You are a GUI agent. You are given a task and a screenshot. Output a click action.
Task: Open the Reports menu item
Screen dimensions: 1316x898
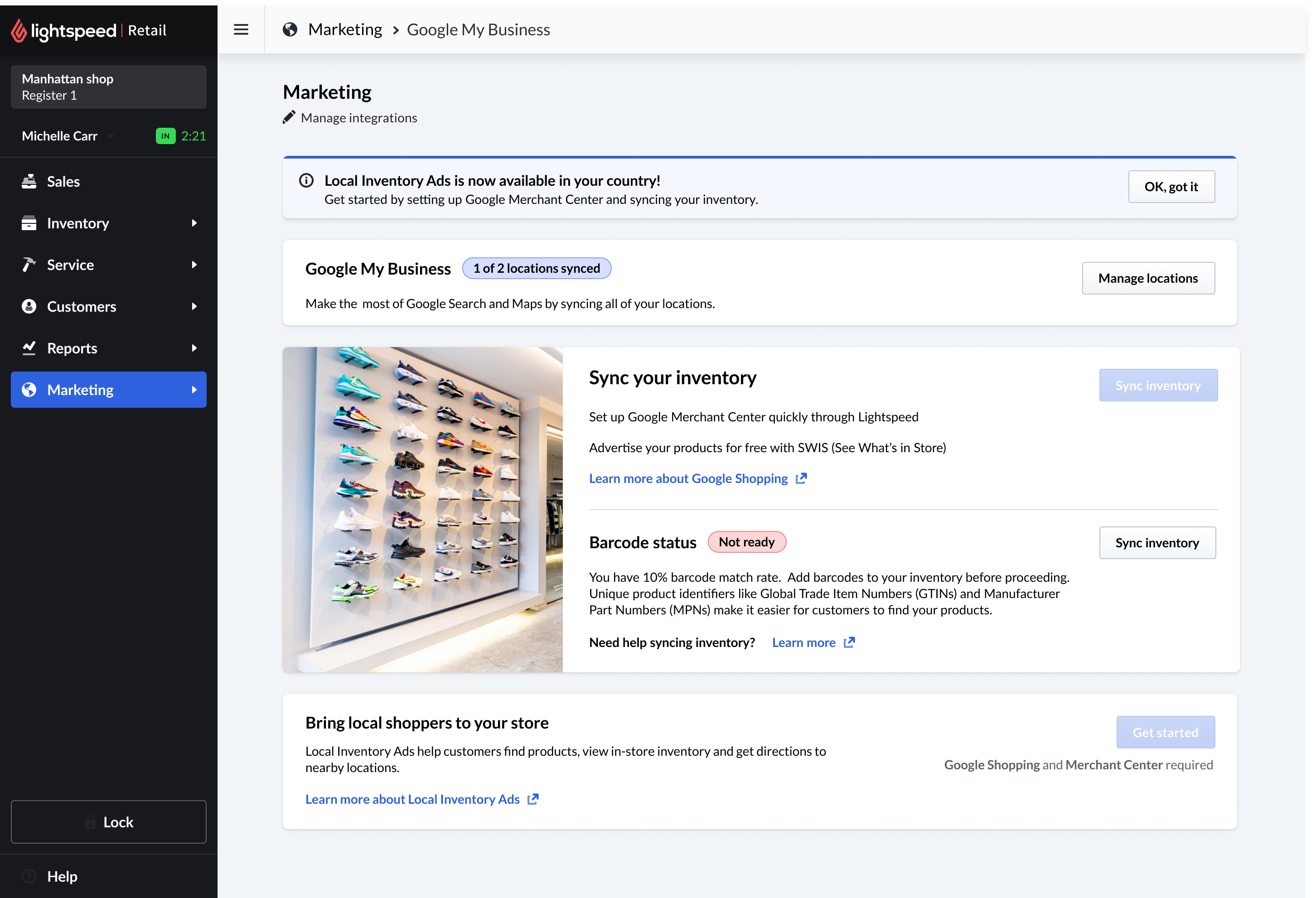coord(109,348)
